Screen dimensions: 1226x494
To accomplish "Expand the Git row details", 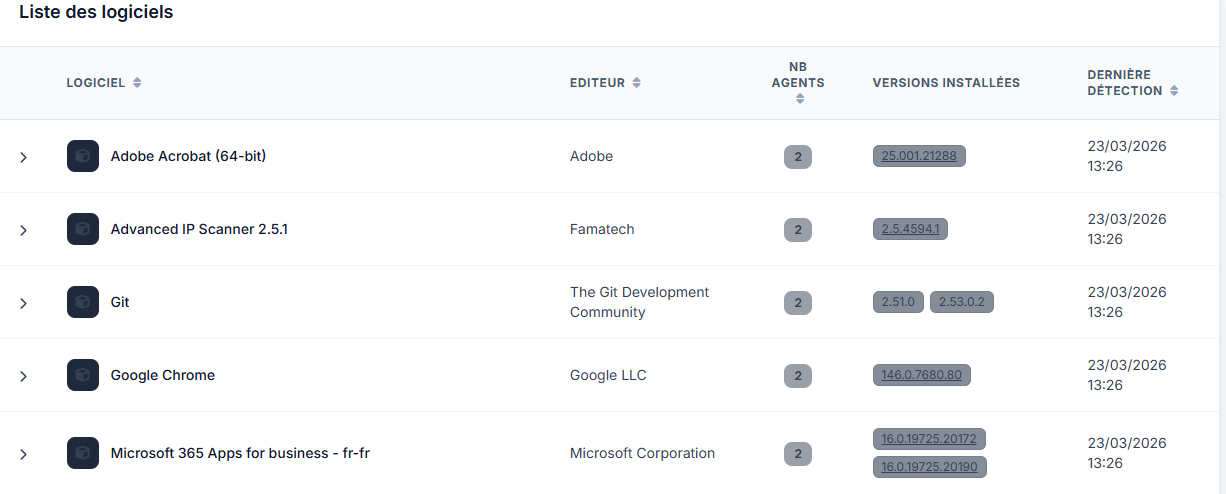I will pyautogui.click(x=23, y=303).
